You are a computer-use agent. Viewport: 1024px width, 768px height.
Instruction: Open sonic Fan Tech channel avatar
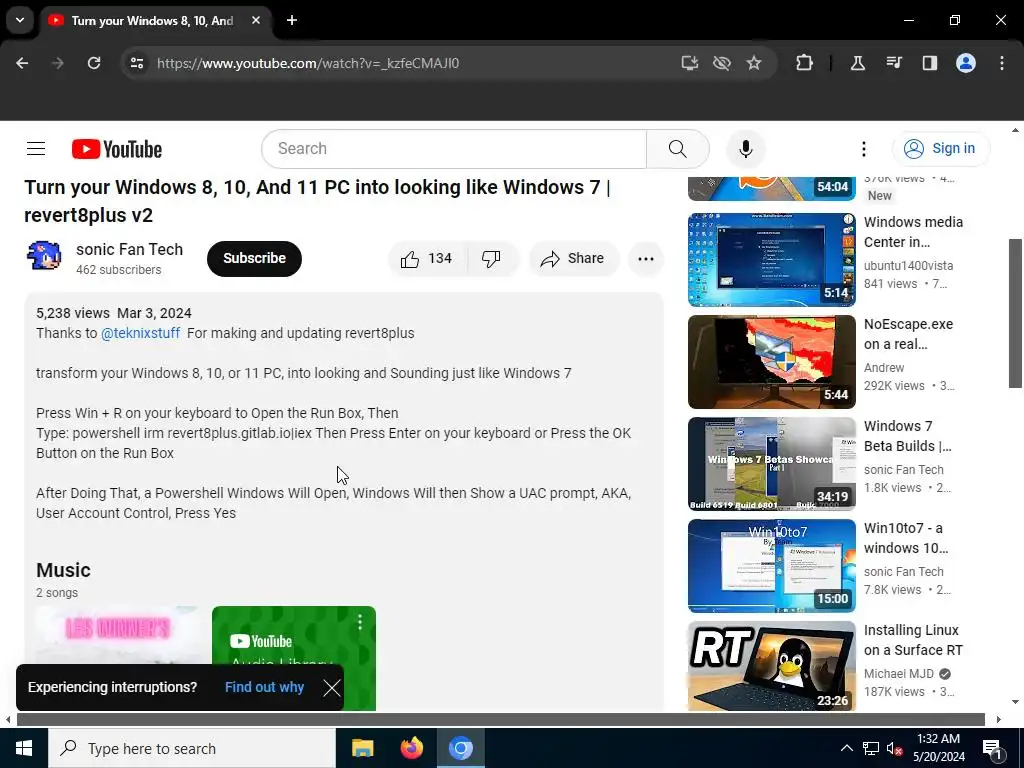click(44, 256)
